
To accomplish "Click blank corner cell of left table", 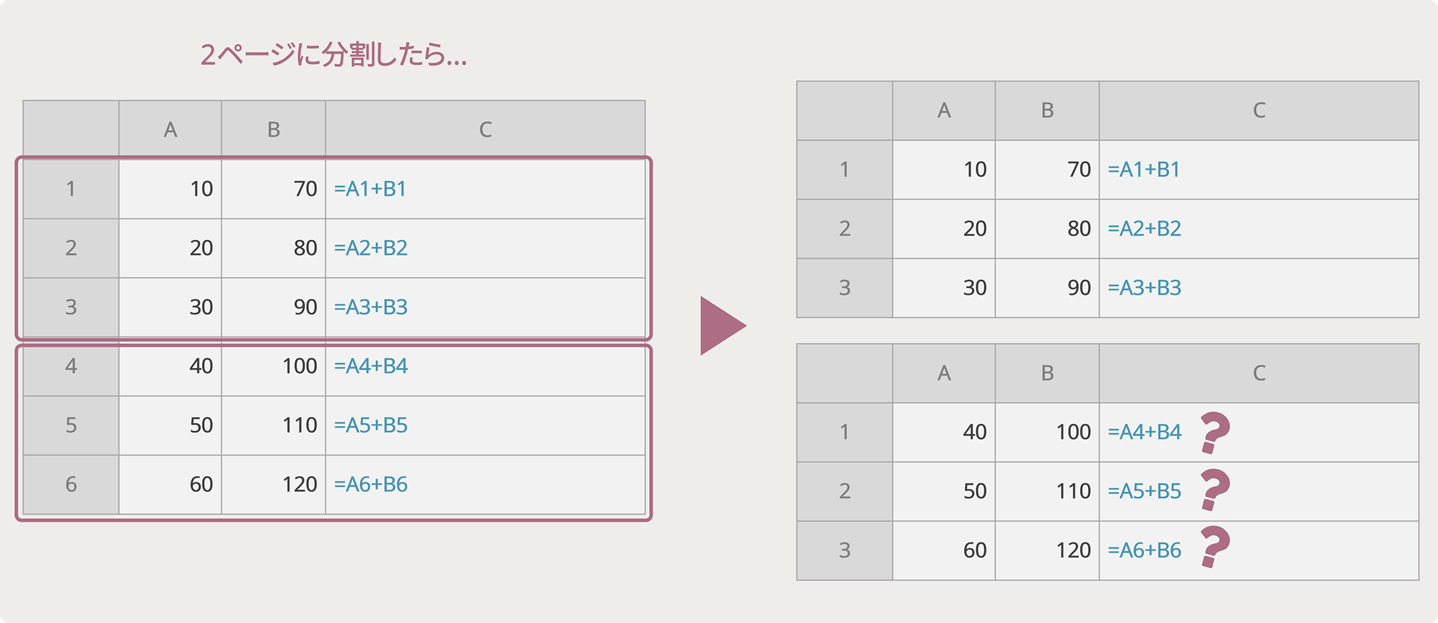I will point(71,129).
